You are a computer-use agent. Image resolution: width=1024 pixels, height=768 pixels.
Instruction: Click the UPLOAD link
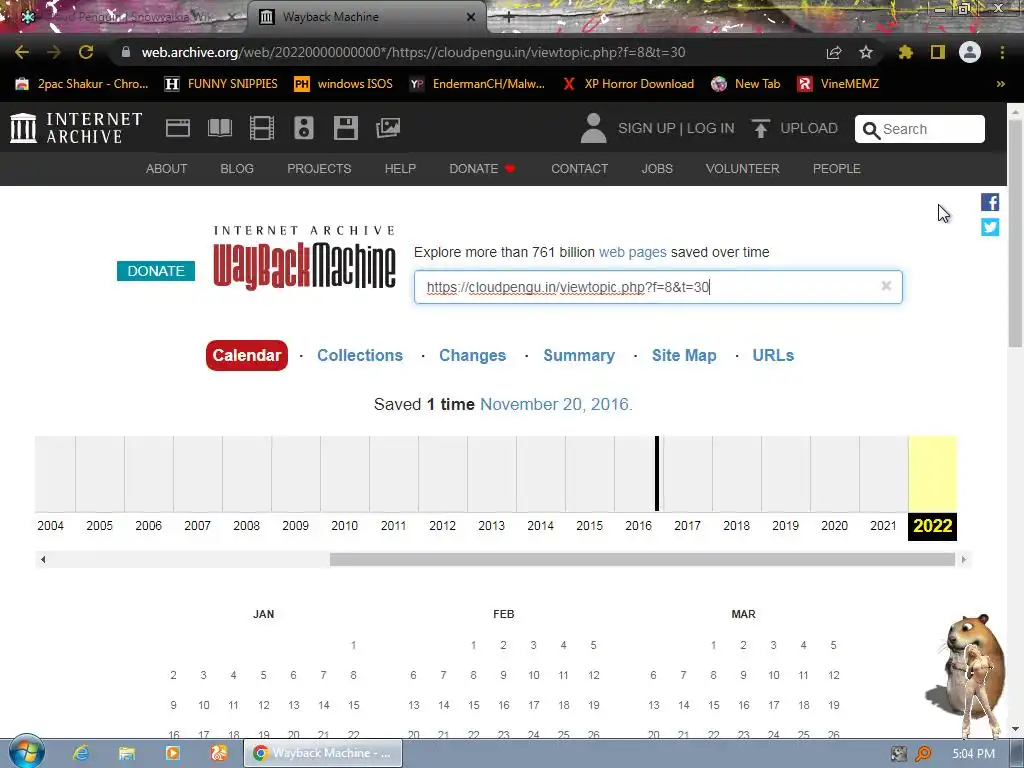[808, 128]
